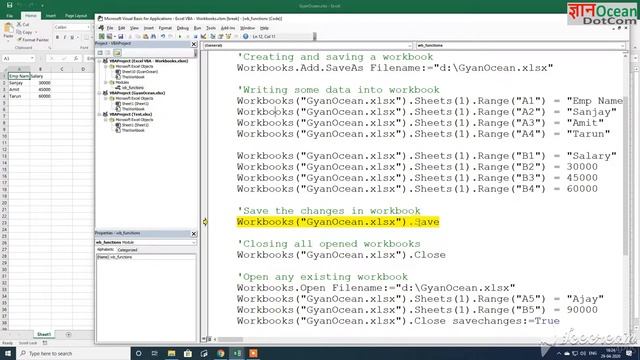Viewport: 640px width, 360px height.
Task: Switch to Excel Page Layout ribbon tab
Action: pos(76,16)
